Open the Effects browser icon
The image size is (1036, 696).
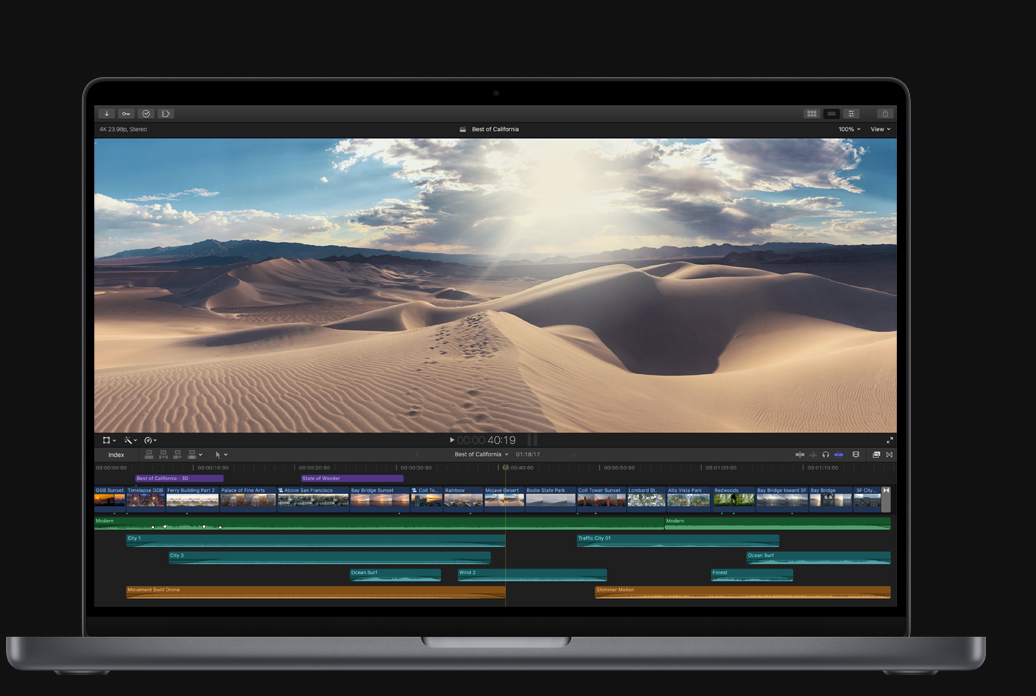(812, 113)
